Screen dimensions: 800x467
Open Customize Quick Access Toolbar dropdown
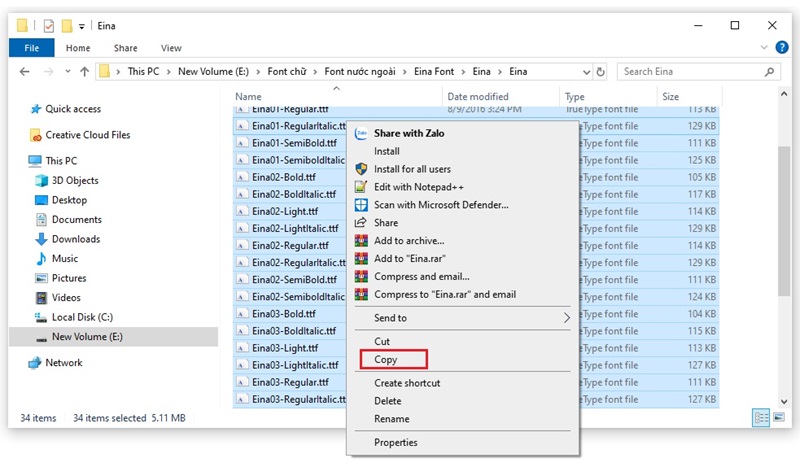tap(82, 27)
